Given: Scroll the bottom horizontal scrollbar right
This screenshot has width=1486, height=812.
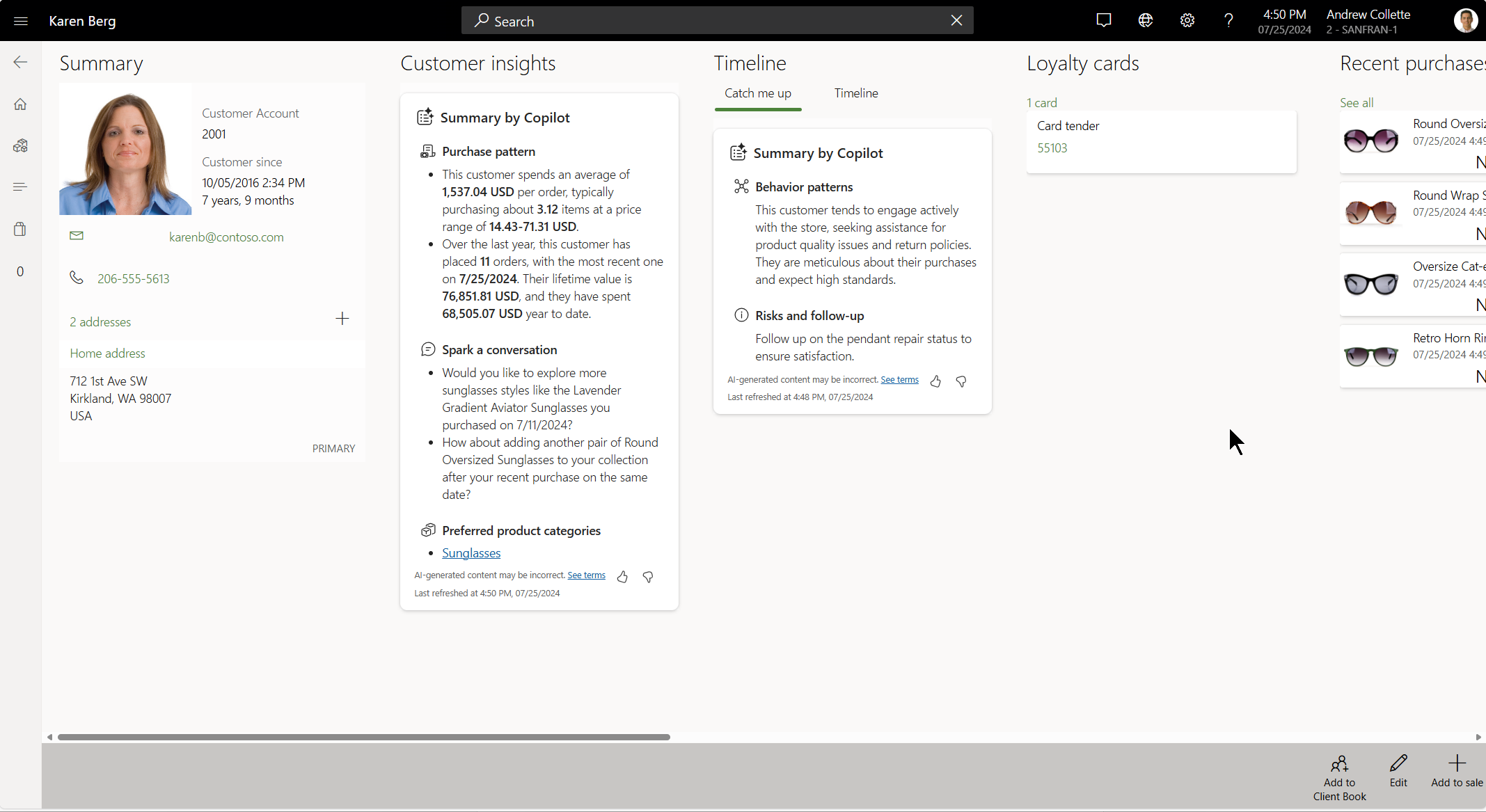Looking at the screenshot, I should (1479, 737).
